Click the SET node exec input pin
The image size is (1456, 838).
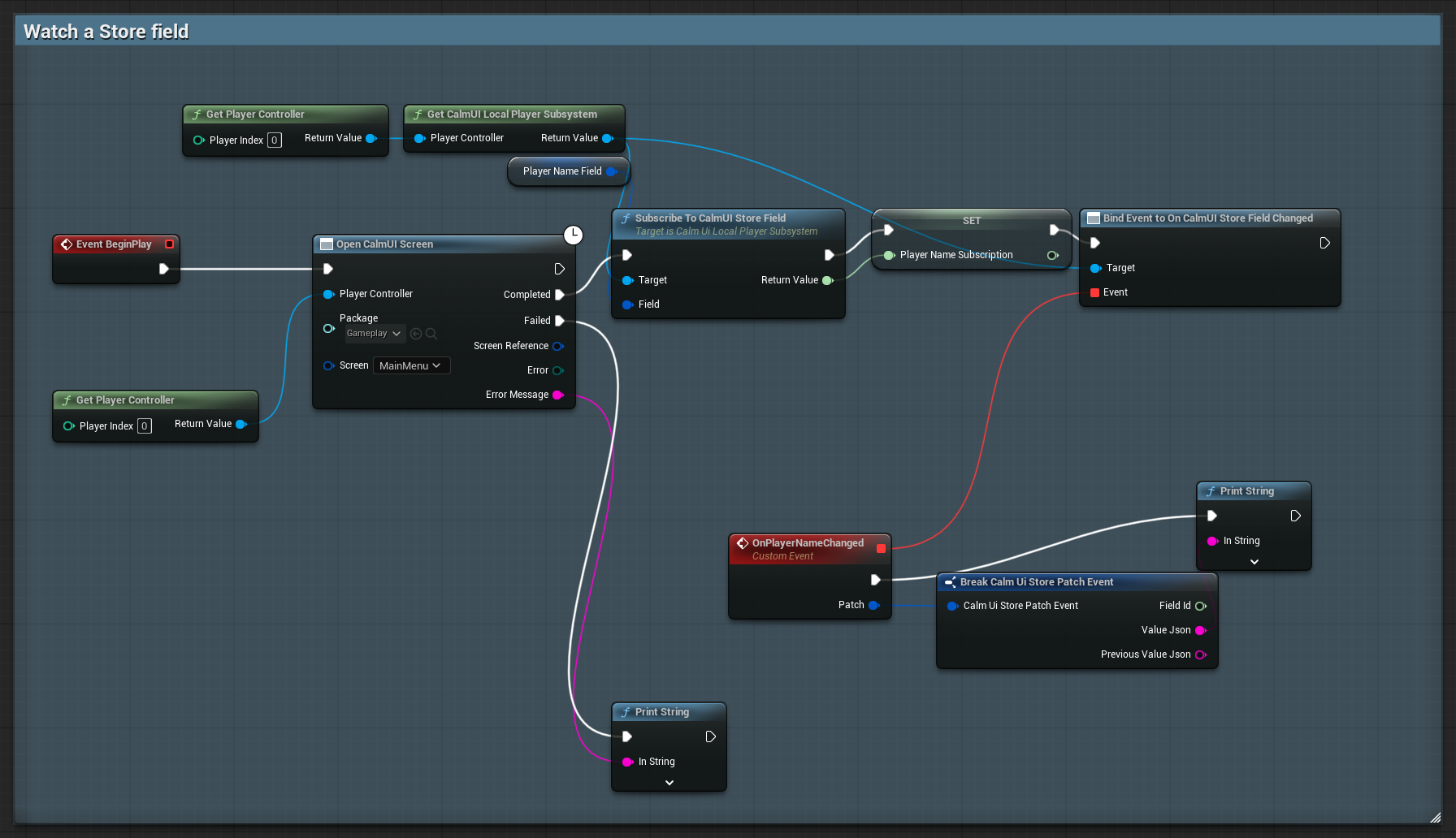[x=889, y=230]
